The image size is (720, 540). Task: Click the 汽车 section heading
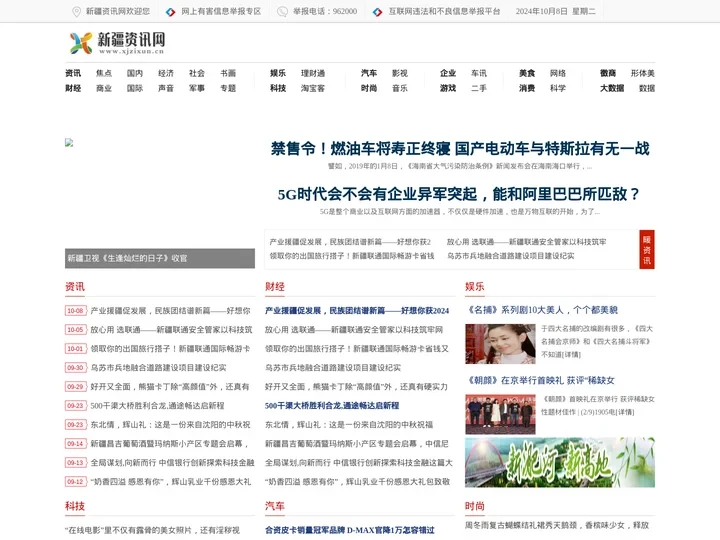tap(275, 506)
